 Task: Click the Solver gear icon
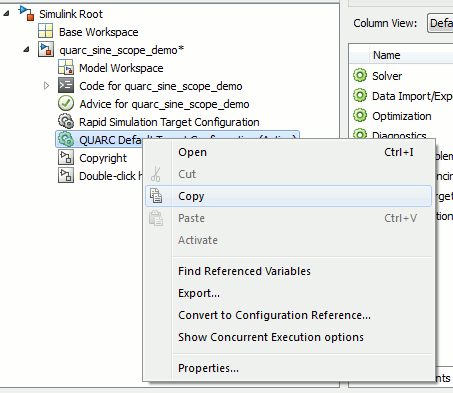point(360,75)
